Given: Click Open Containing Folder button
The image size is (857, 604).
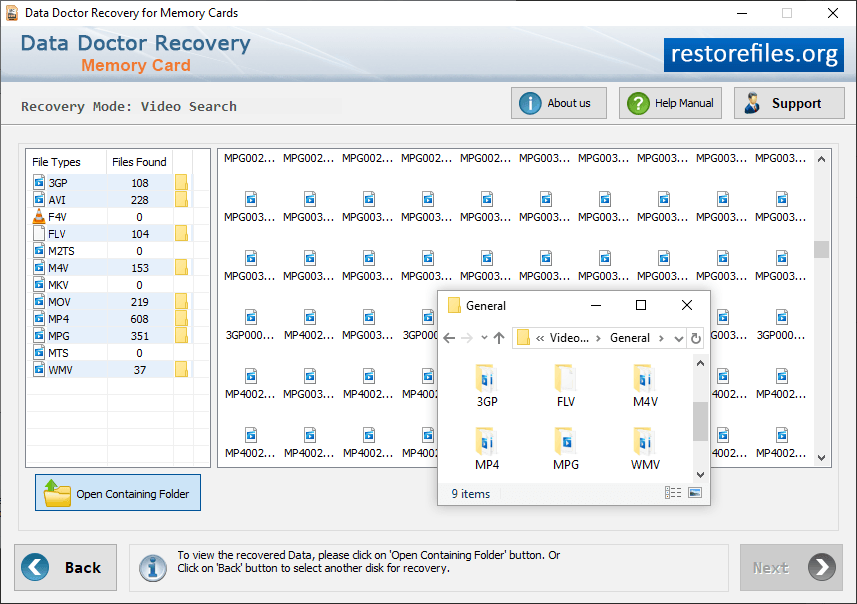Looking at the screenshot, I should pyautogui.click(x=118, y=492).
